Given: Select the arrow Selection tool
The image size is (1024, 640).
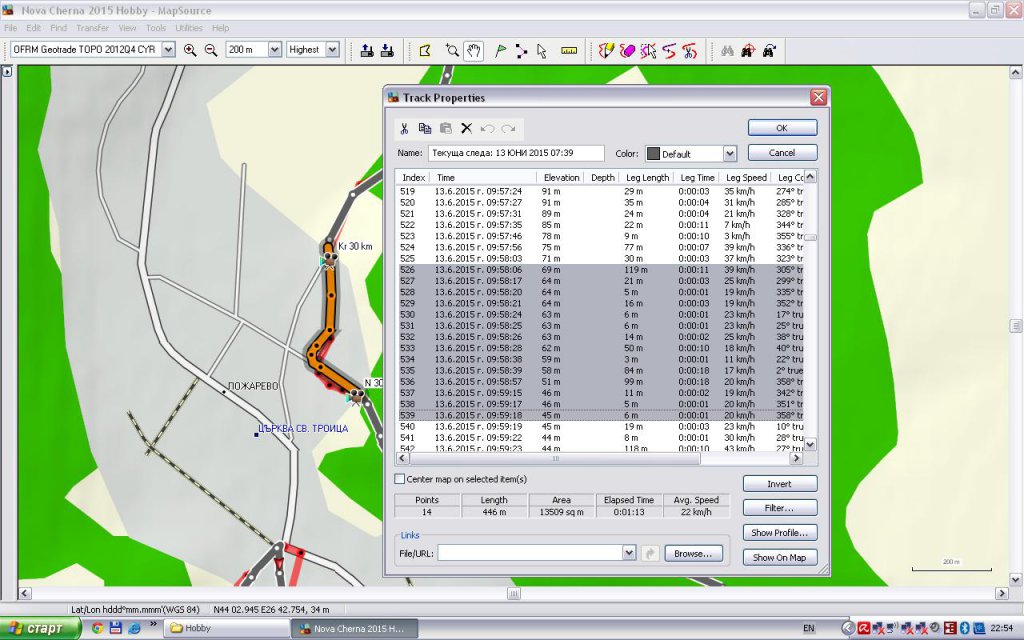Looking at the screenshot, I should (542, 50).
